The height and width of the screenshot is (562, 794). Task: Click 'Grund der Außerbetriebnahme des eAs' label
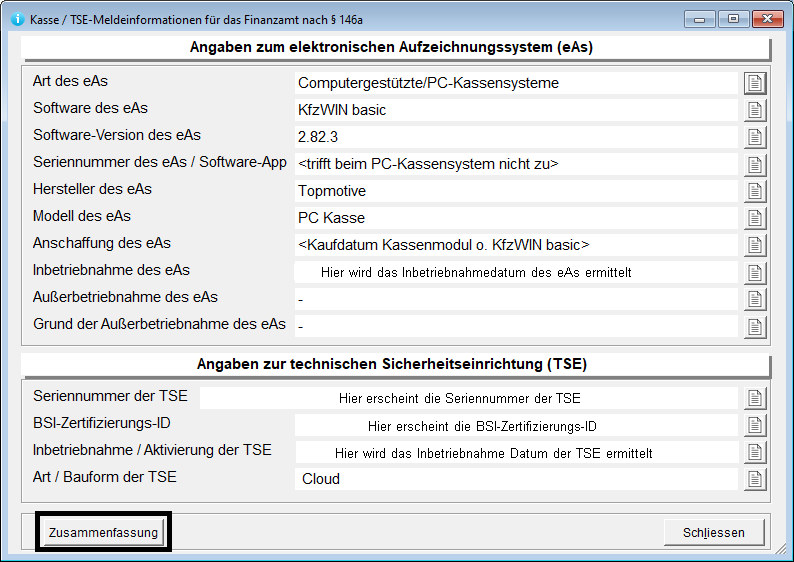tap(160, 324)
